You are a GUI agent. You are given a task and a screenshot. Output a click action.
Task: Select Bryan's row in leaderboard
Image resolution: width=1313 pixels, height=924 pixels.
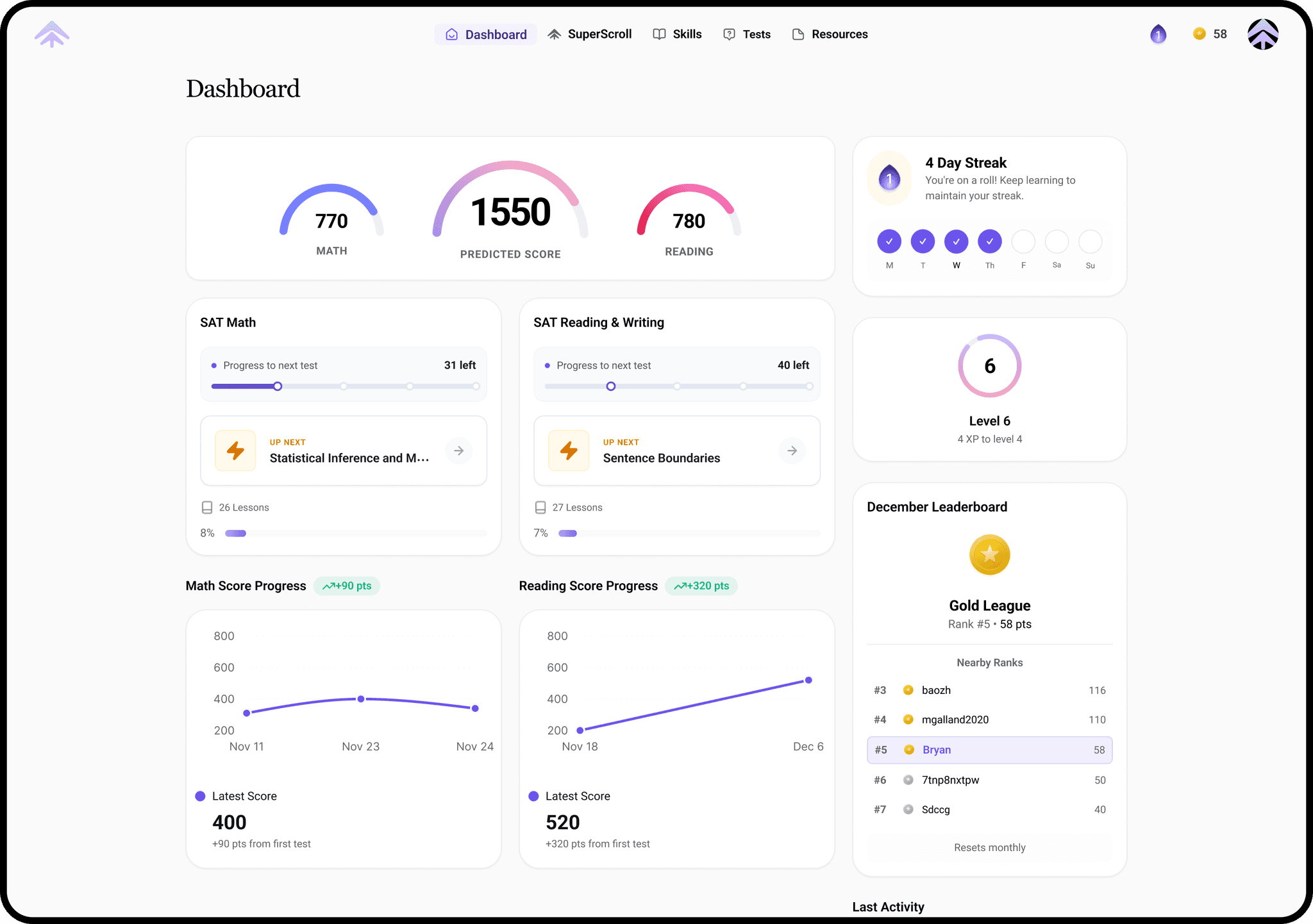[989, 750]
